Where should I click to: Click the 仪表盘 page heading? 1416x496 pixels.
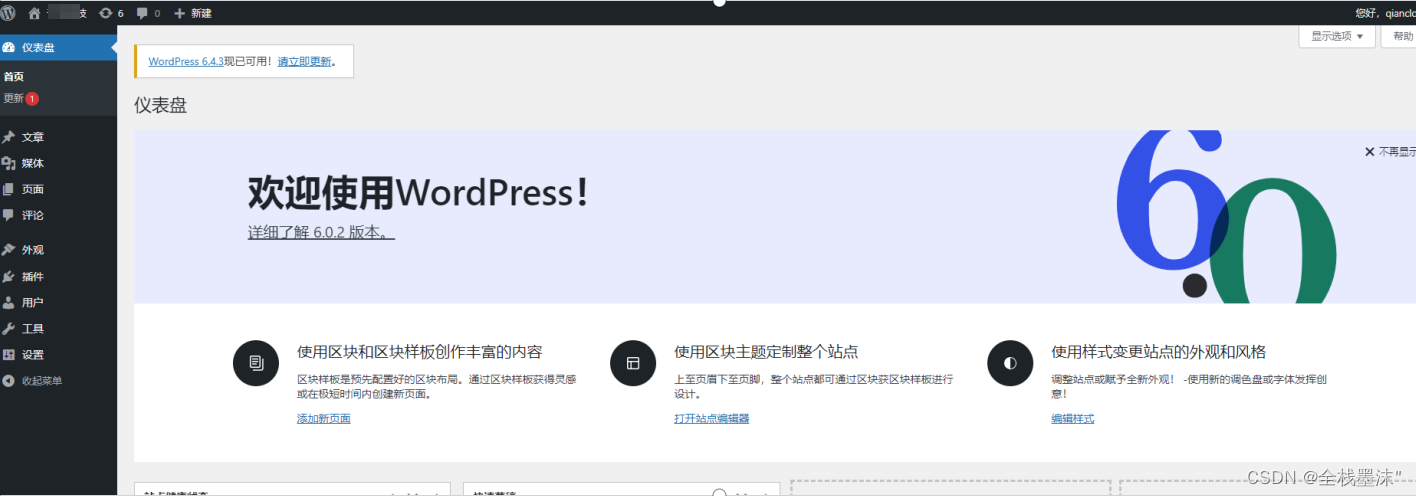pos(160,105)
